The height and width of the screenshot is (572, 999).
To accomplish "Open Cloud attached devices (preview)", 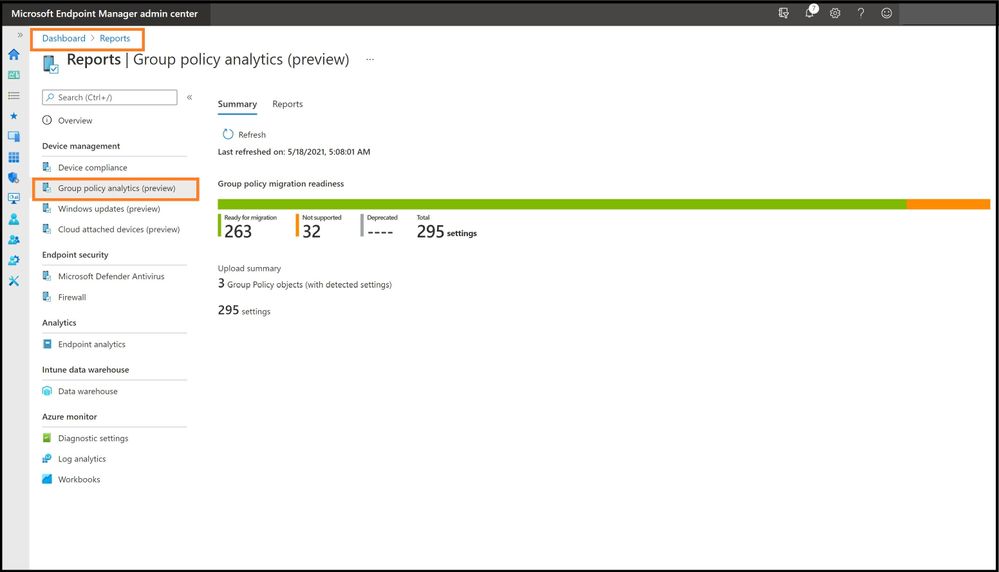I will (119, 229).
